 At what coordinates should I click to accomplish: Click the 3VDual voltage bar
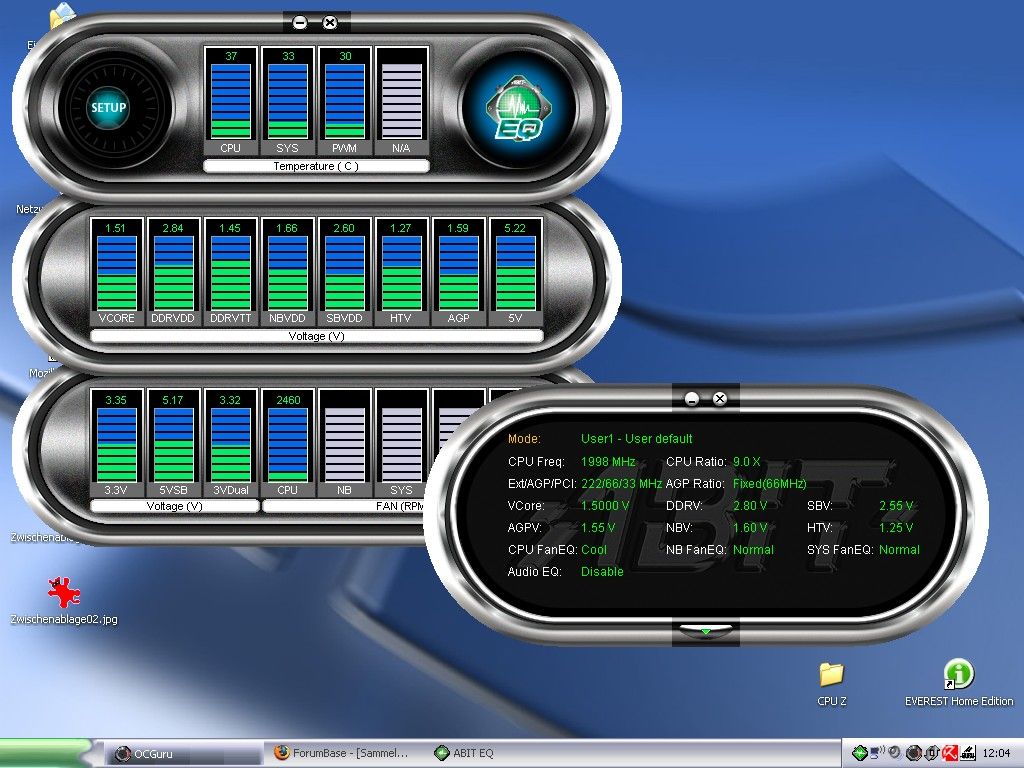click(231, 443)
